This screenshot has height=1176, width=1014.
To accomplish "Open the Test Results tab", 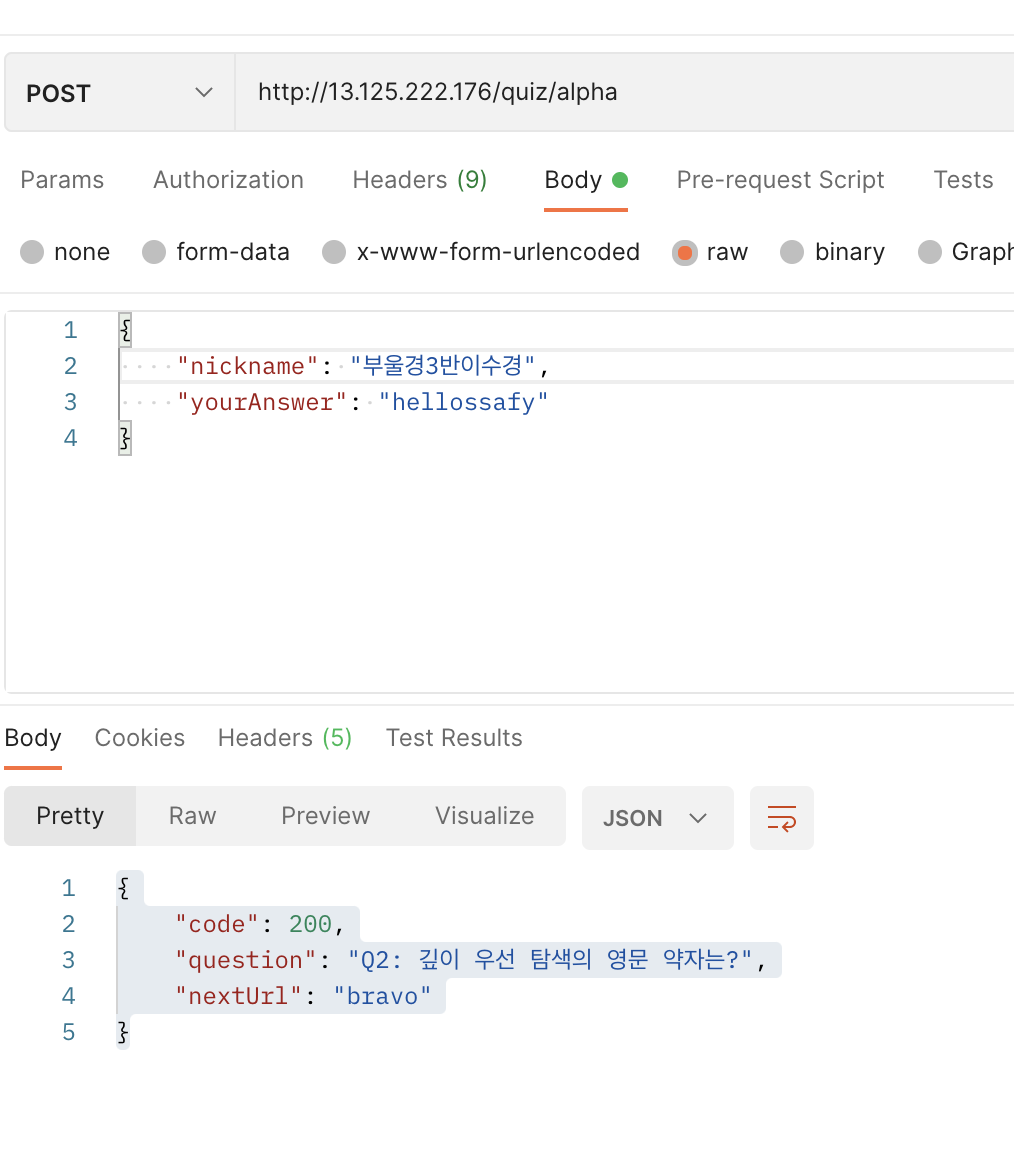I will [454, 738].
